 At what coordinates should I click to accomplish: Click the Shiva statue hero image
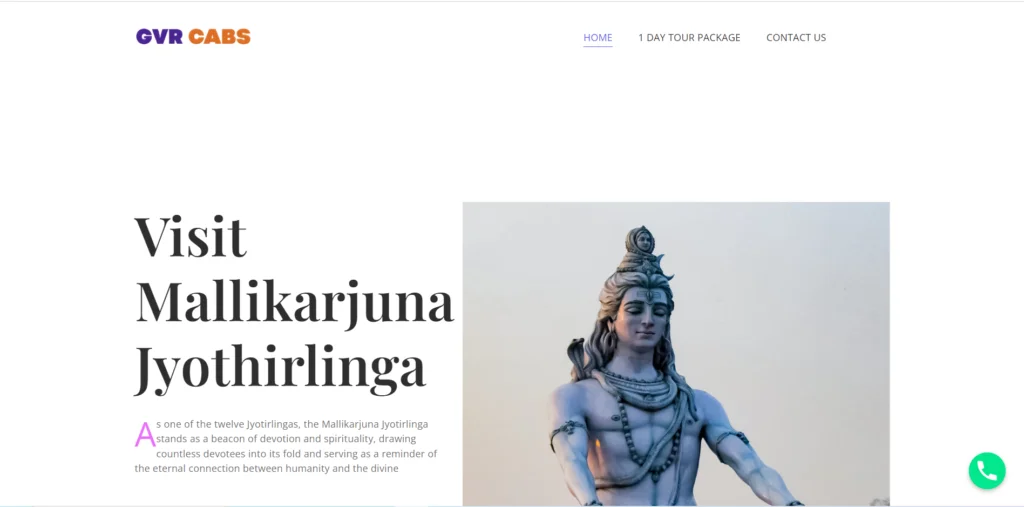676,353
